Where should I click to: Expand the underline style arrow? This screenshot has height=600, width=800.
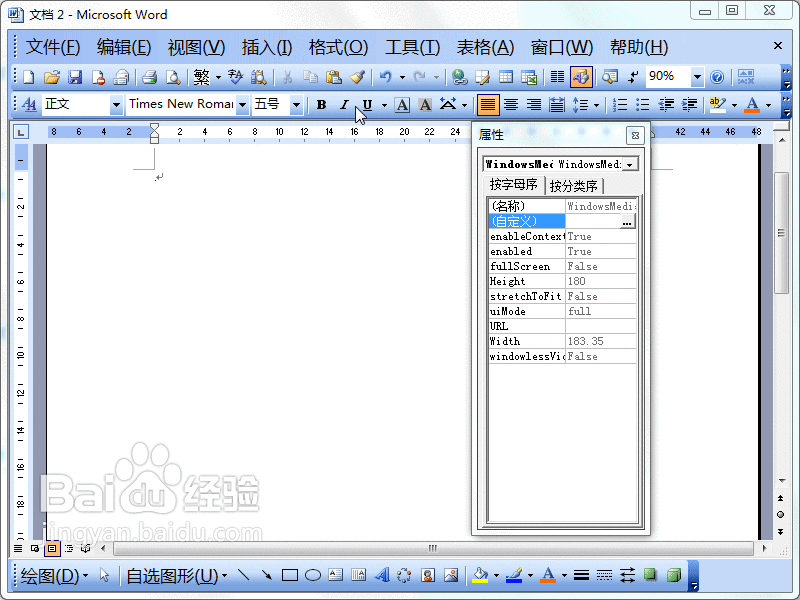click(x=384, y=105)
